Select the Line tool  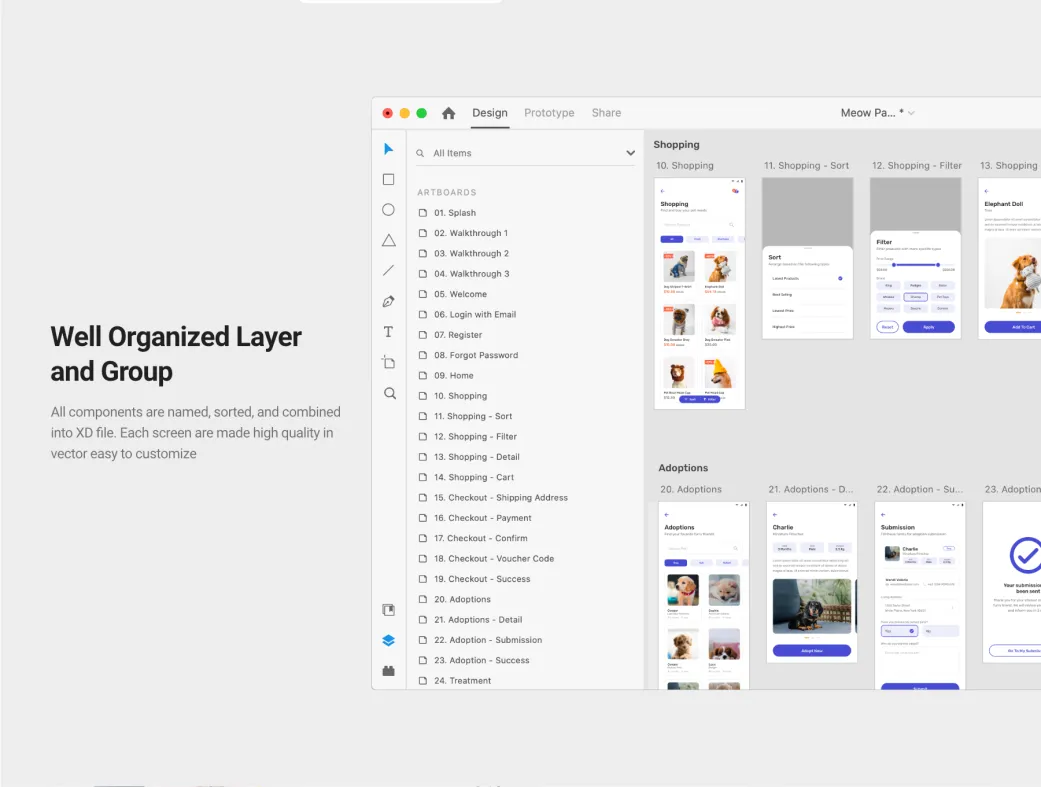pyautogui.click(x=389, y=271)
